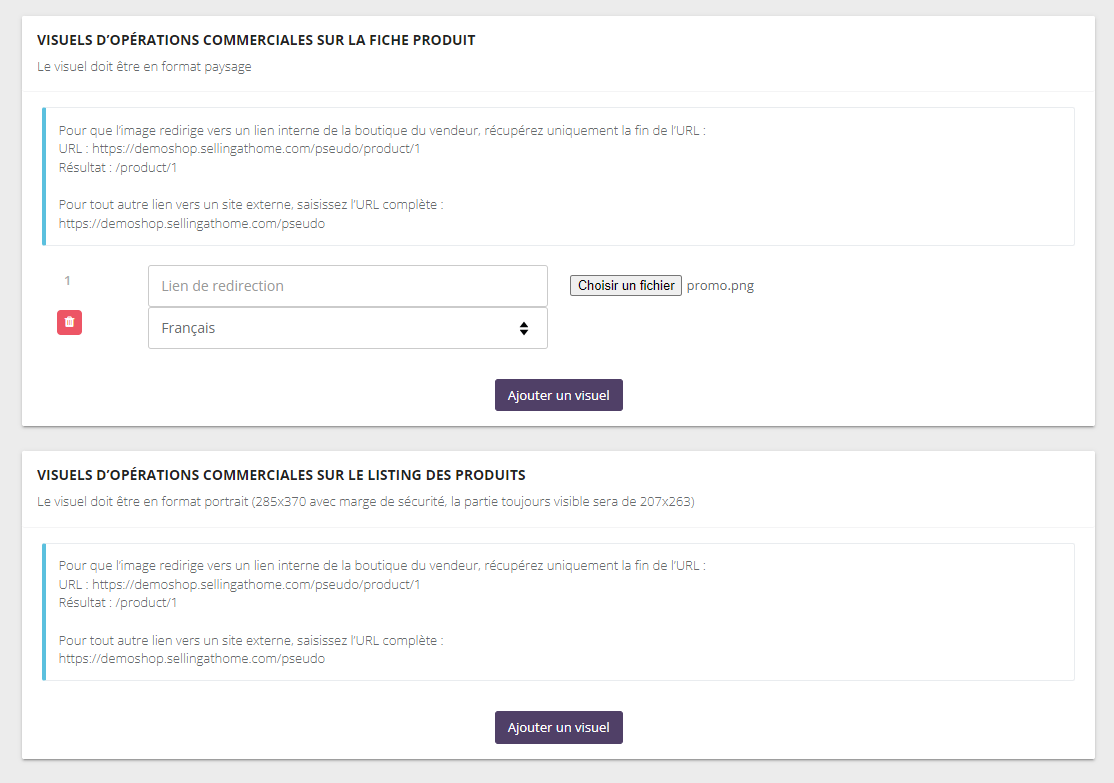
Task: Click the external site URL in fiche produit info box
Action: [192, 224]
